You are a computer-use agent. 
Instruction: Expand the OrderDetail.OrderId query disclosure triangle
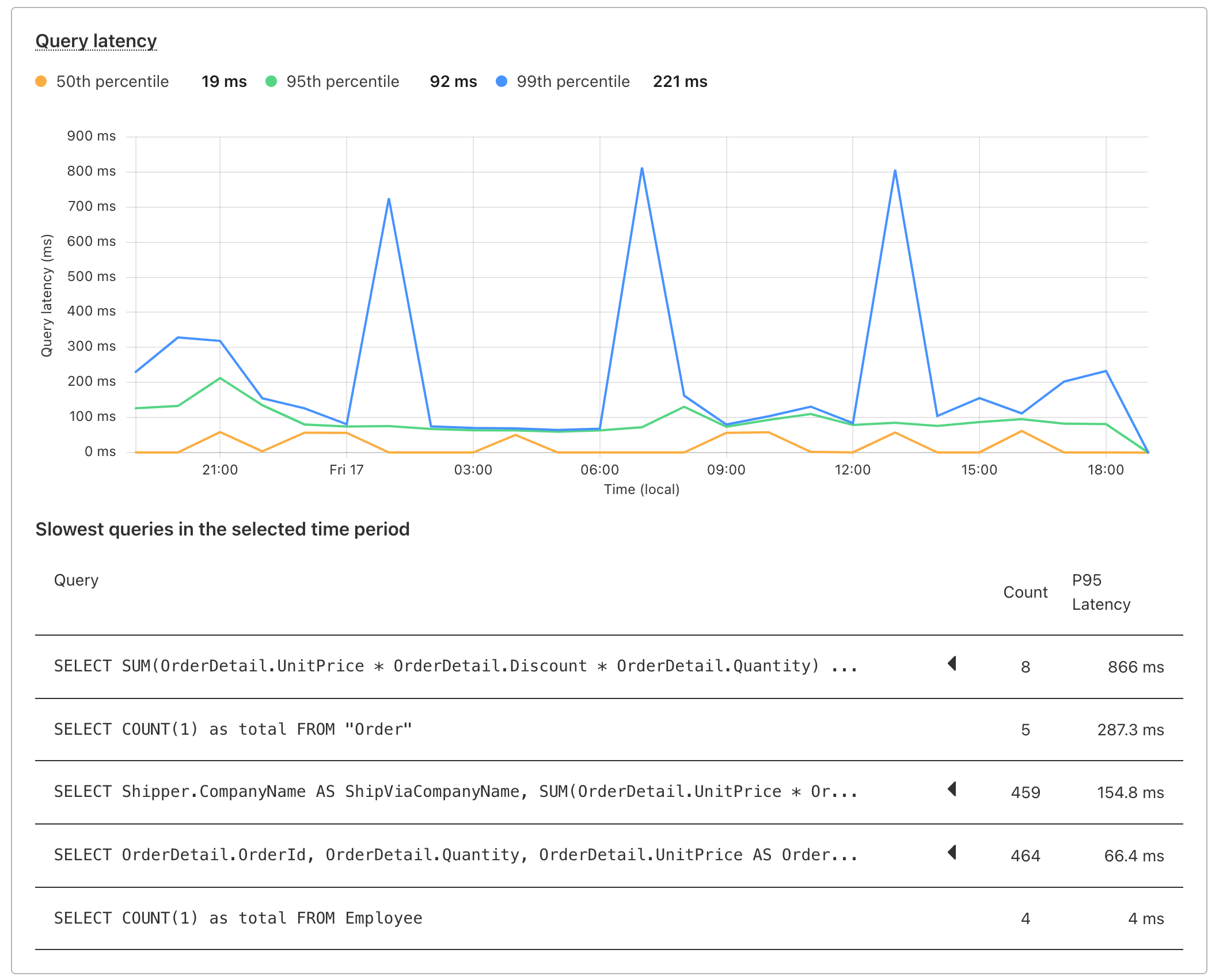click(952, 853)
